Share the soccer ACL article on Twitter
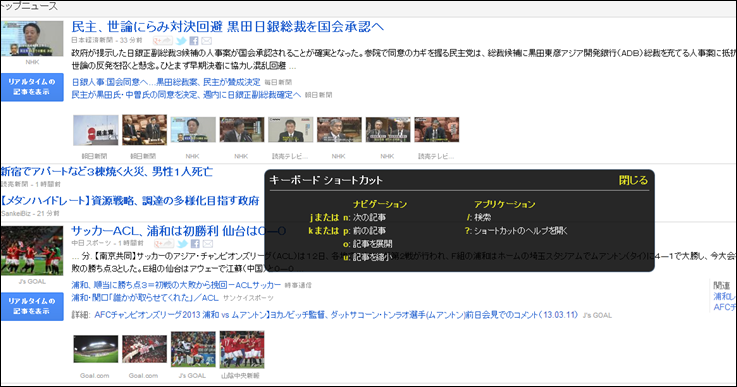The height and width of the screenshot is (387, 737). [x=182, y=244]
